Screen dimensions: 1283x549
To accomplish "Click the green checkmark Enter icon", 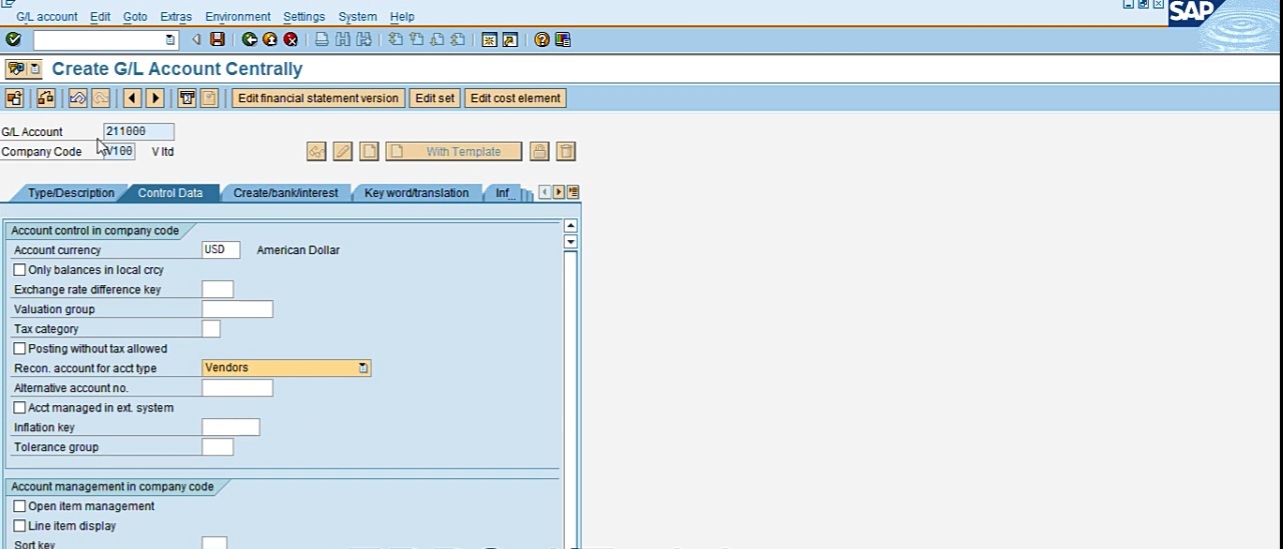I will (x=13, y=40).
